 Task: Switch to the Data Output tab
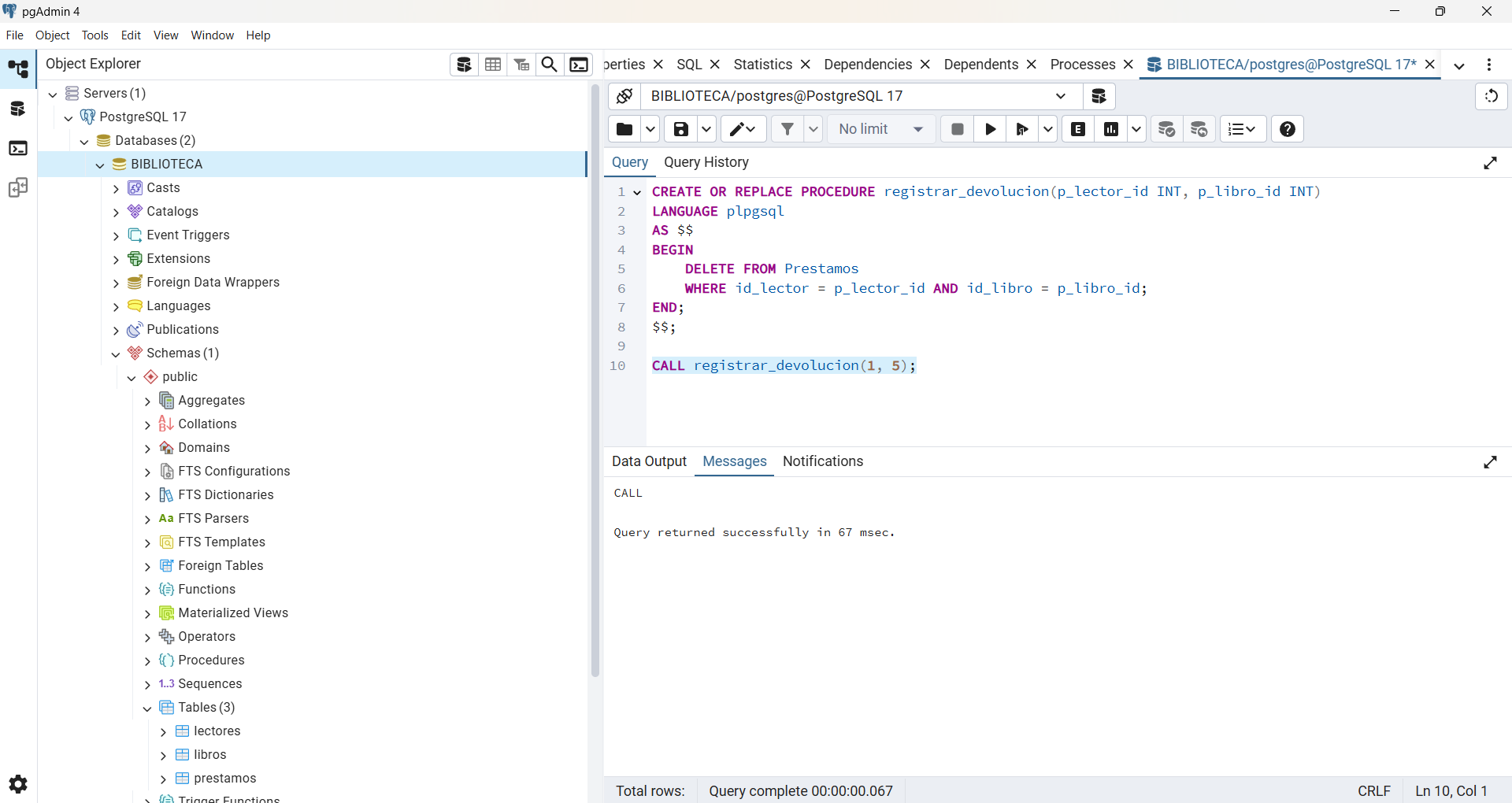tap(649, 461)
